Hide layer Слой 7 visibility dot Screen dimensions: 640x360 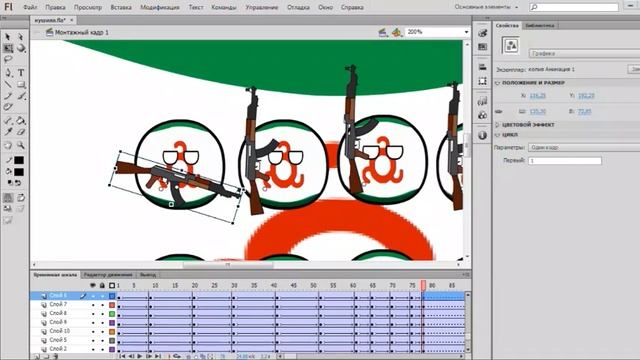93,305
